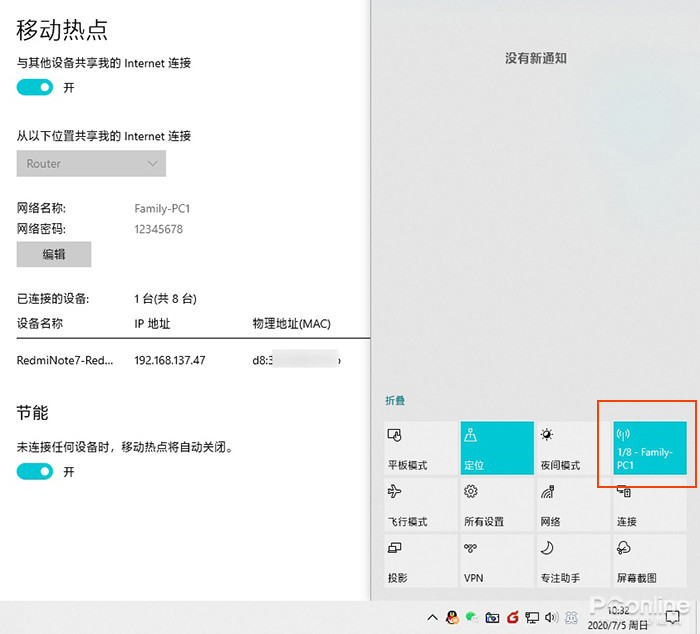The width and height of the screenshot is (700, 634).
Task: Enable 飞行模式 airplane mode tile
Action: 421,505
